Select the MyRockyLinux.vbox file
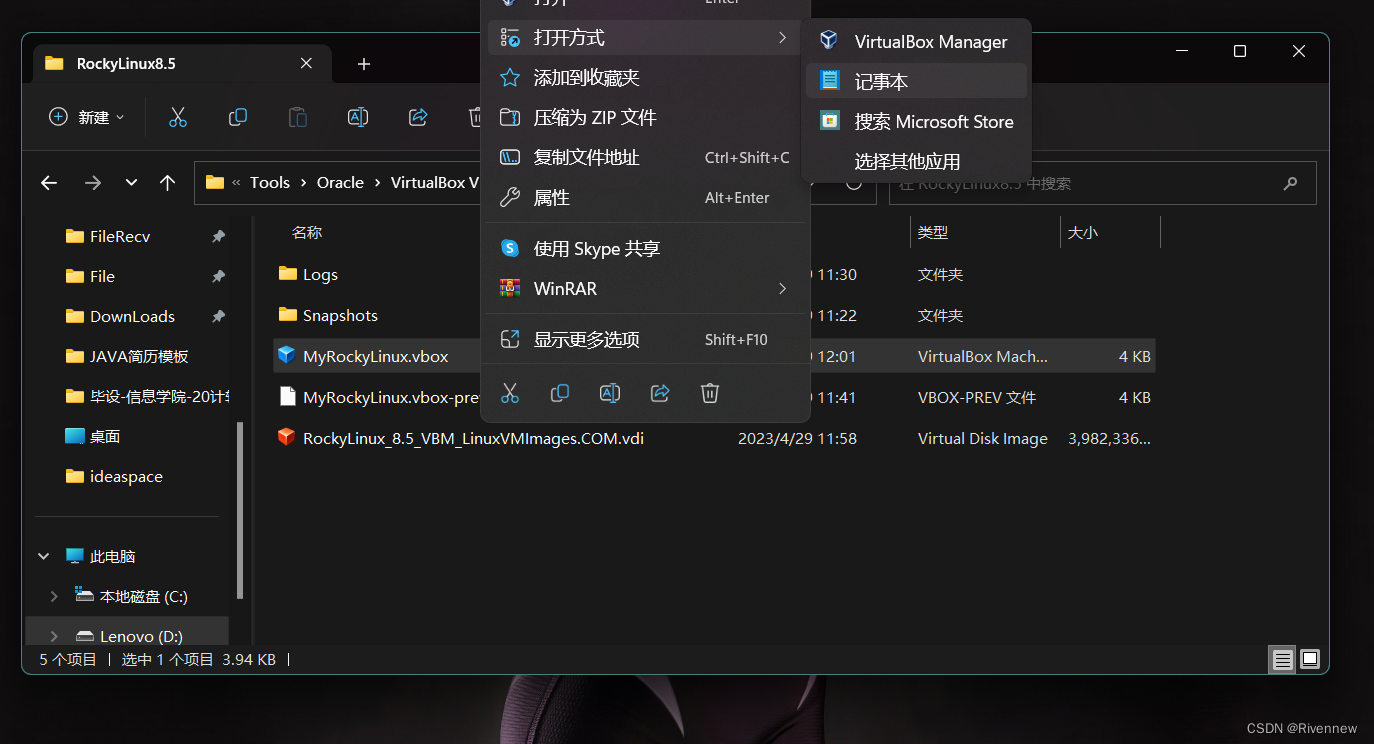Image resolution: width=1374 pixels, height=744 pixels. 375,356
